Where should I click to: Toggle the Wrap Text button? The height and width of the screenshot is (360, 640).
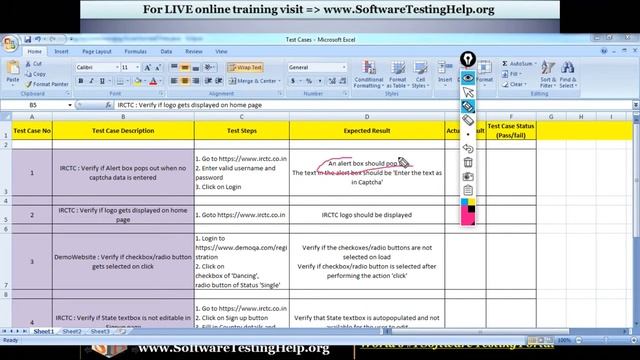tap(245, 67)
